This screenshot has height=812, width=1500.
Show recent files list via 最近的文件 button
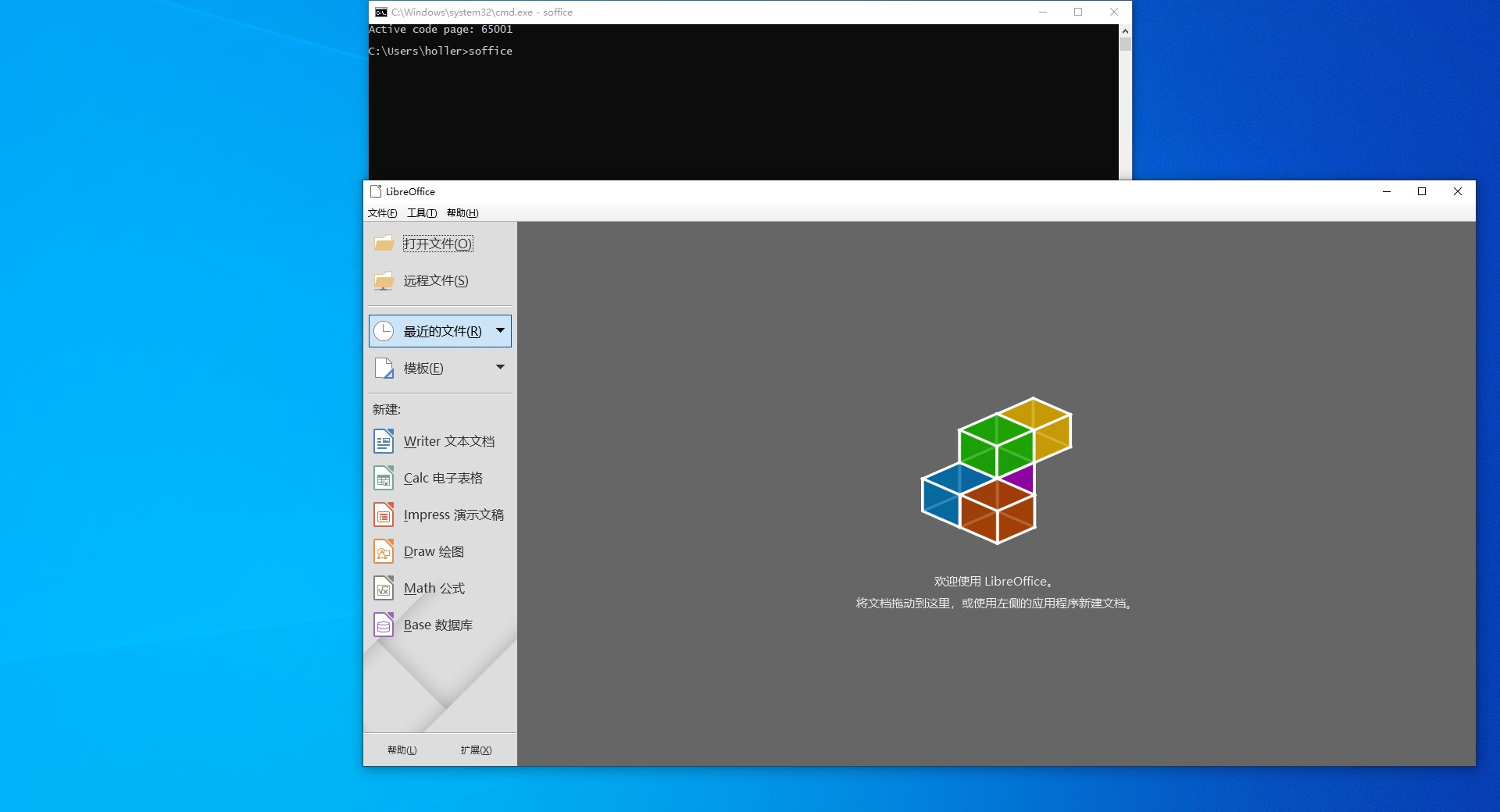[441, 330]
